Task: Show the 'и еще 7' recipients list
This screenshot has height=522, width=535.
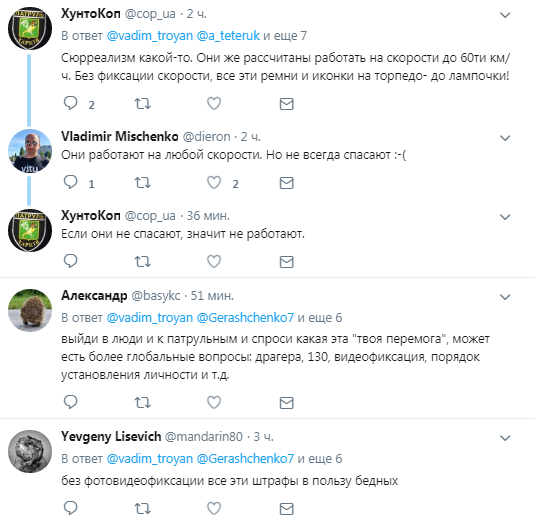Action: coord(285,35)
